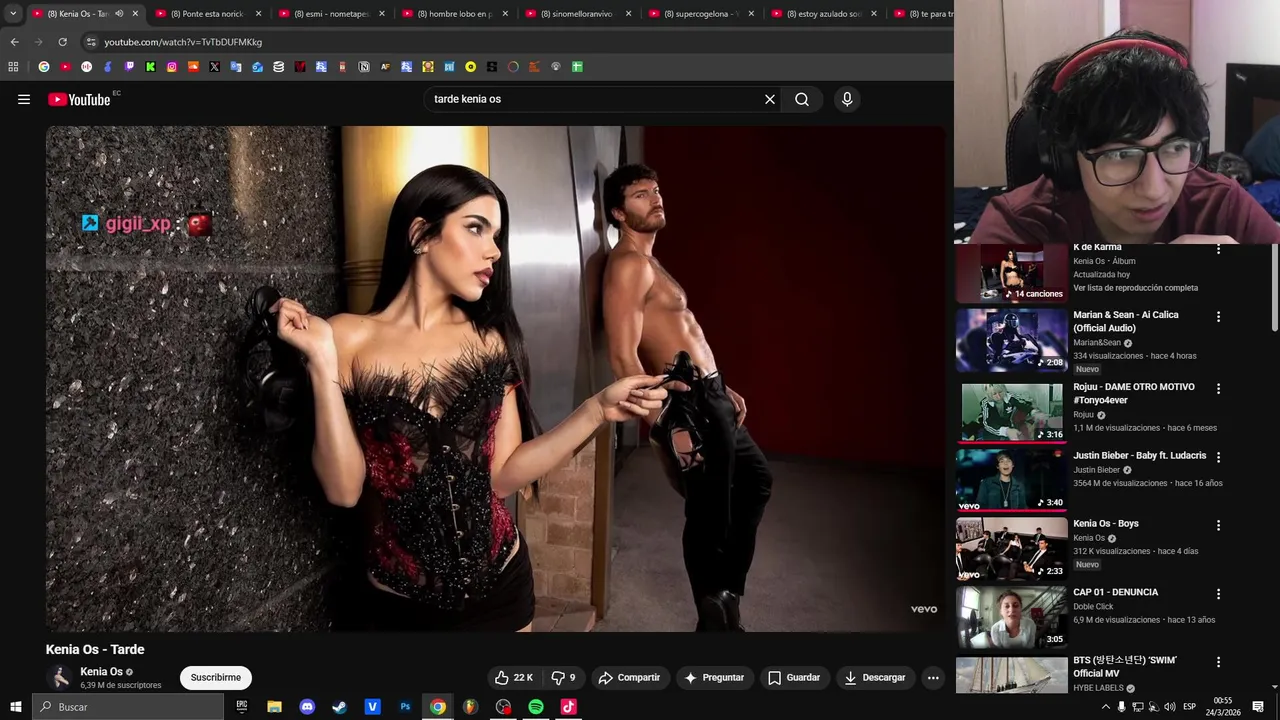
Task: Dislike the video (9 thumbs down)
Action: pyautogui.click(x=564, y=677)
